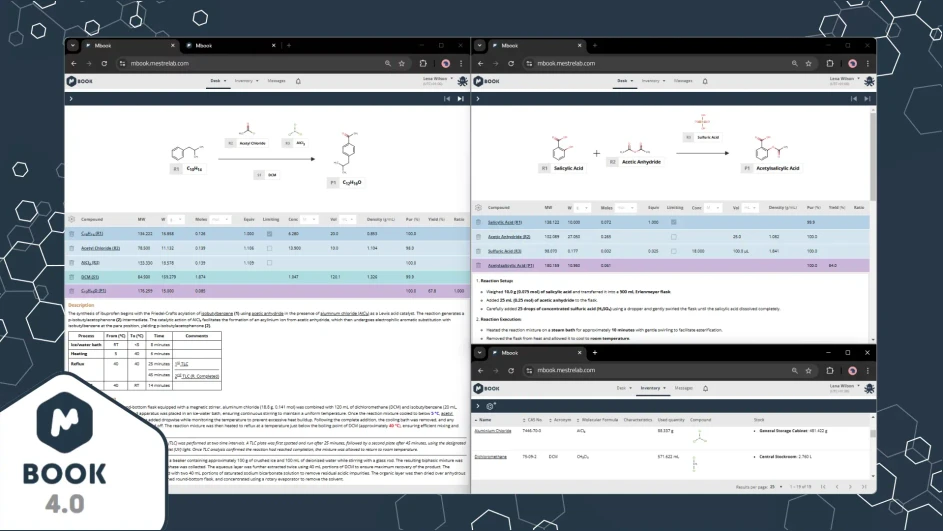Uncheck Limiting checkbox for C10H14 (R1) row

pos(269,233)
